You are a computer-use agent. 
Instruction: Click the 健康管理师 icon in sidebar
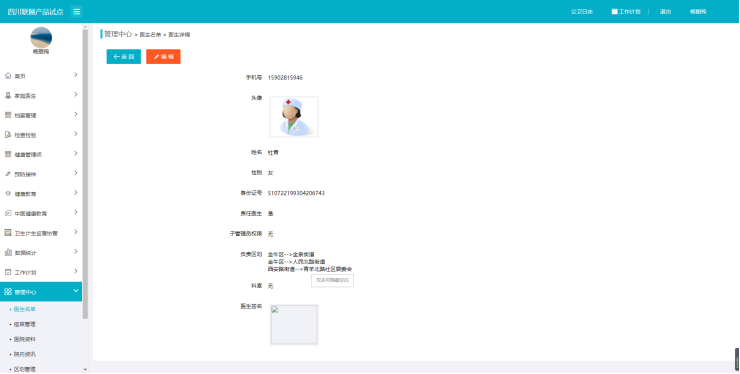click(x=8, y=154)
